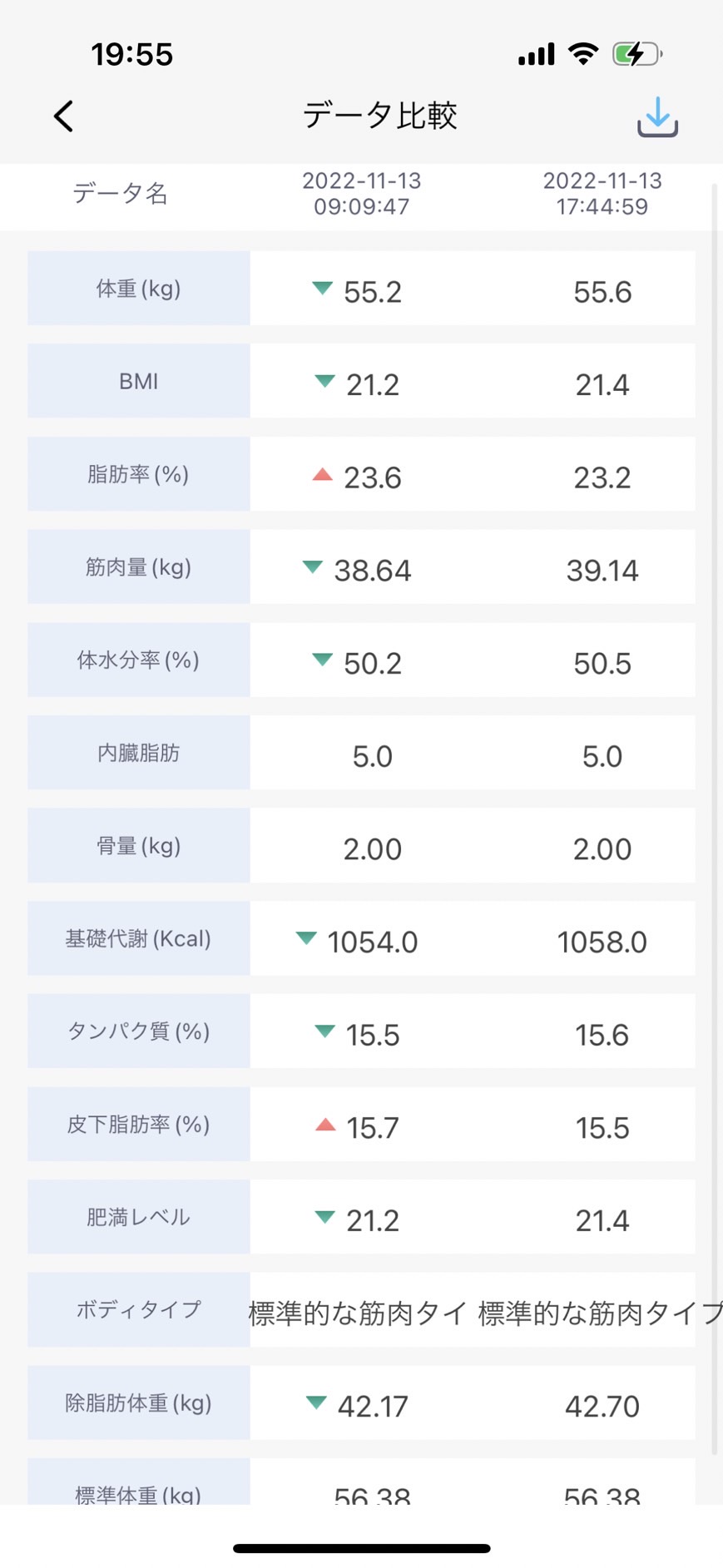Image resolution: width=723 pixels, height=1568 pixels.
Task: Select the BMI row label
Action: (x=139, y=381)
